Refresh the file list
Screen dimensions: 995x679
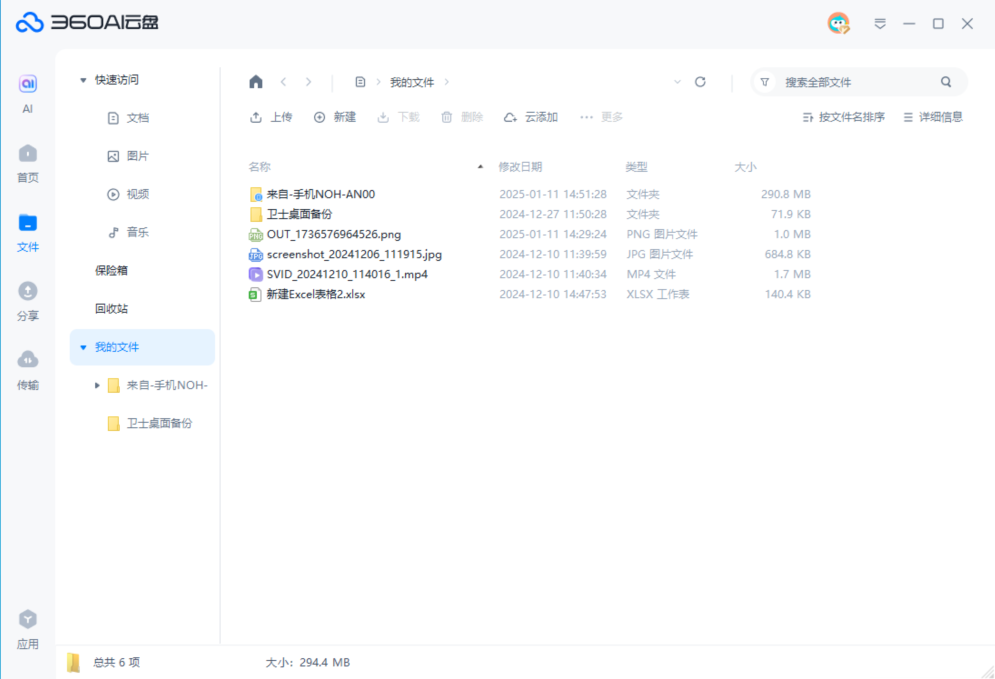[700, 82]
